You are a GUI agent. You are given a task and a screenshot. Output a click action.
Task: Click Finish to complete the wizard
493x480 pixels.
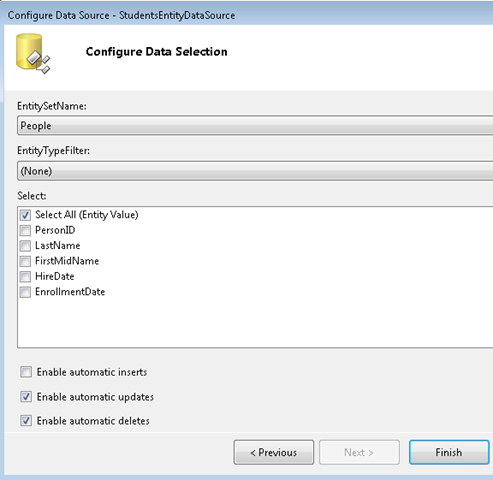(x=449, y=452)
